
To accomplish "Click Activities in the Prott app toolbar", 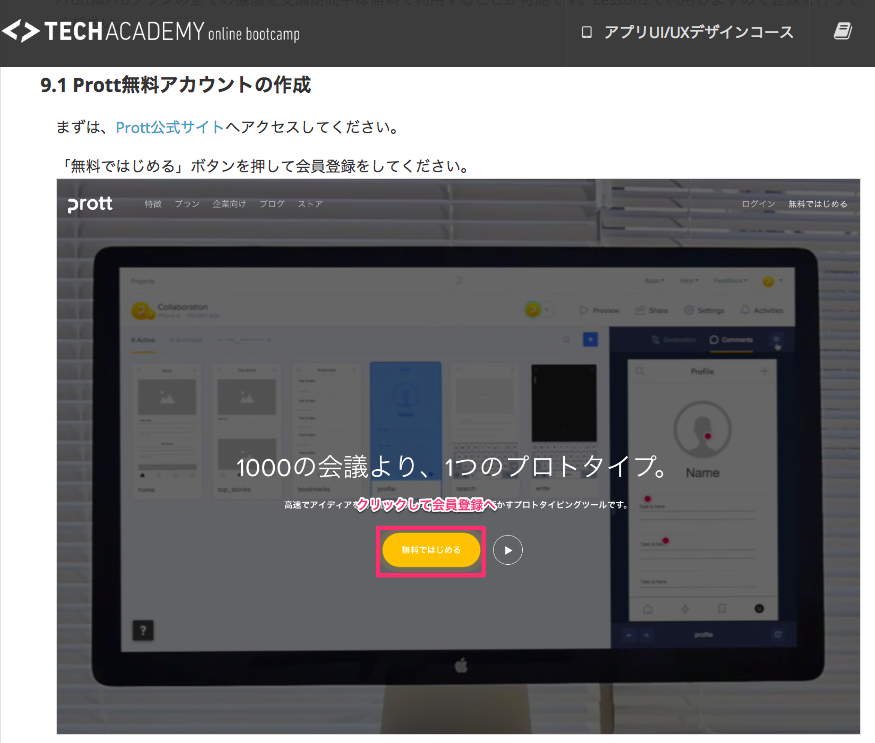I will (x=762, y=310).
